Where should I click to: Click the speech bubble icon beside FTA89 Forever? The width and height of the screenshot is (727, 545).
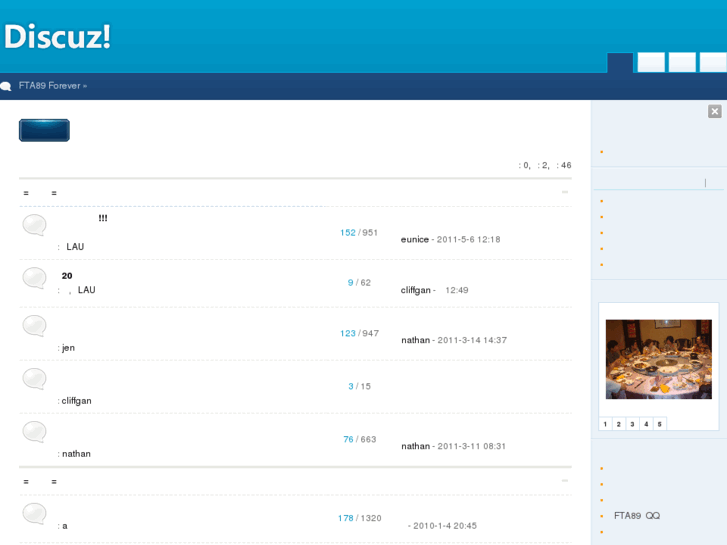point(6,86)
